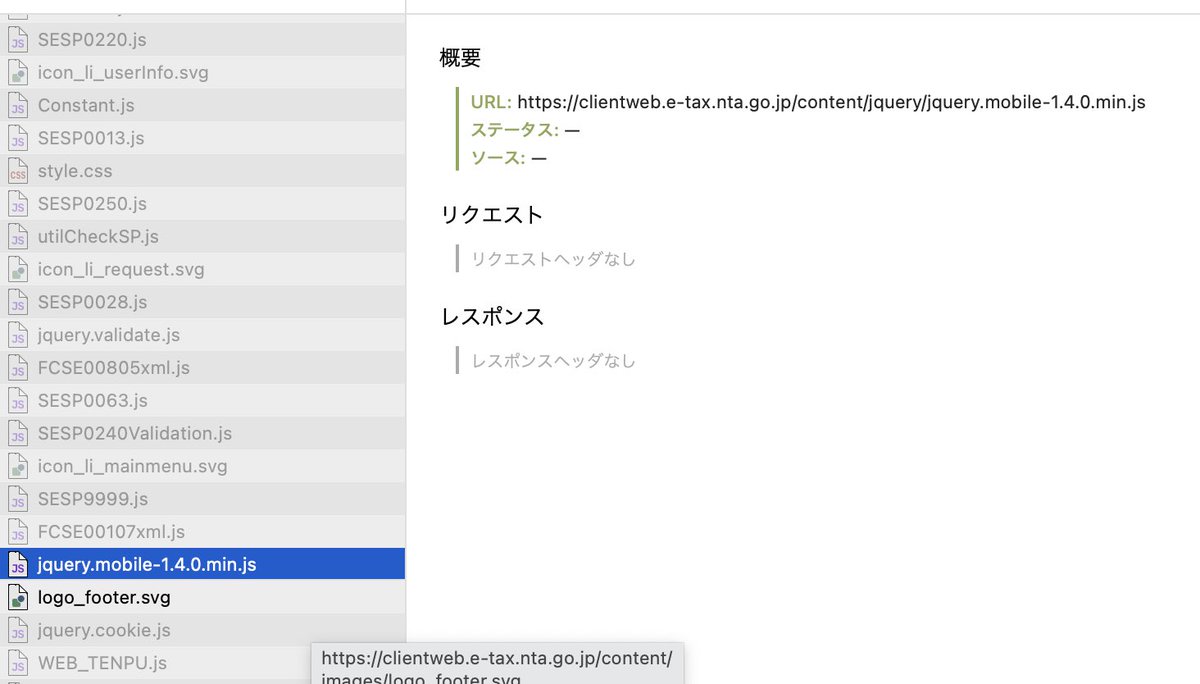Click the JS icon beside jquery.validate.js

(17, 335)
